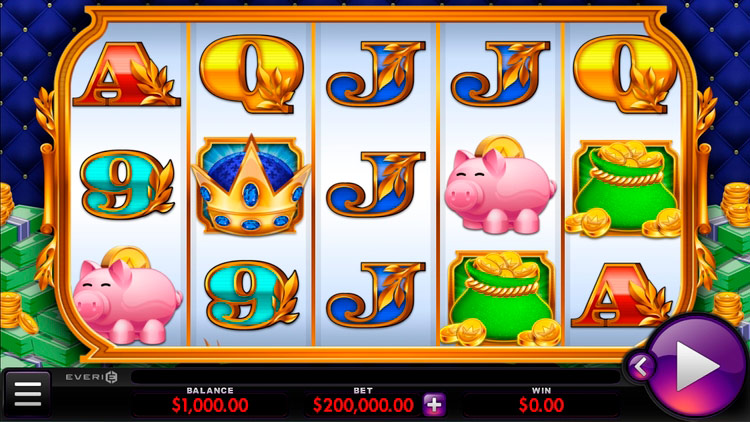Select the teal 9 symbol on reel two
The height and width of the screenshot is (422, 750).
coord(252,295)
